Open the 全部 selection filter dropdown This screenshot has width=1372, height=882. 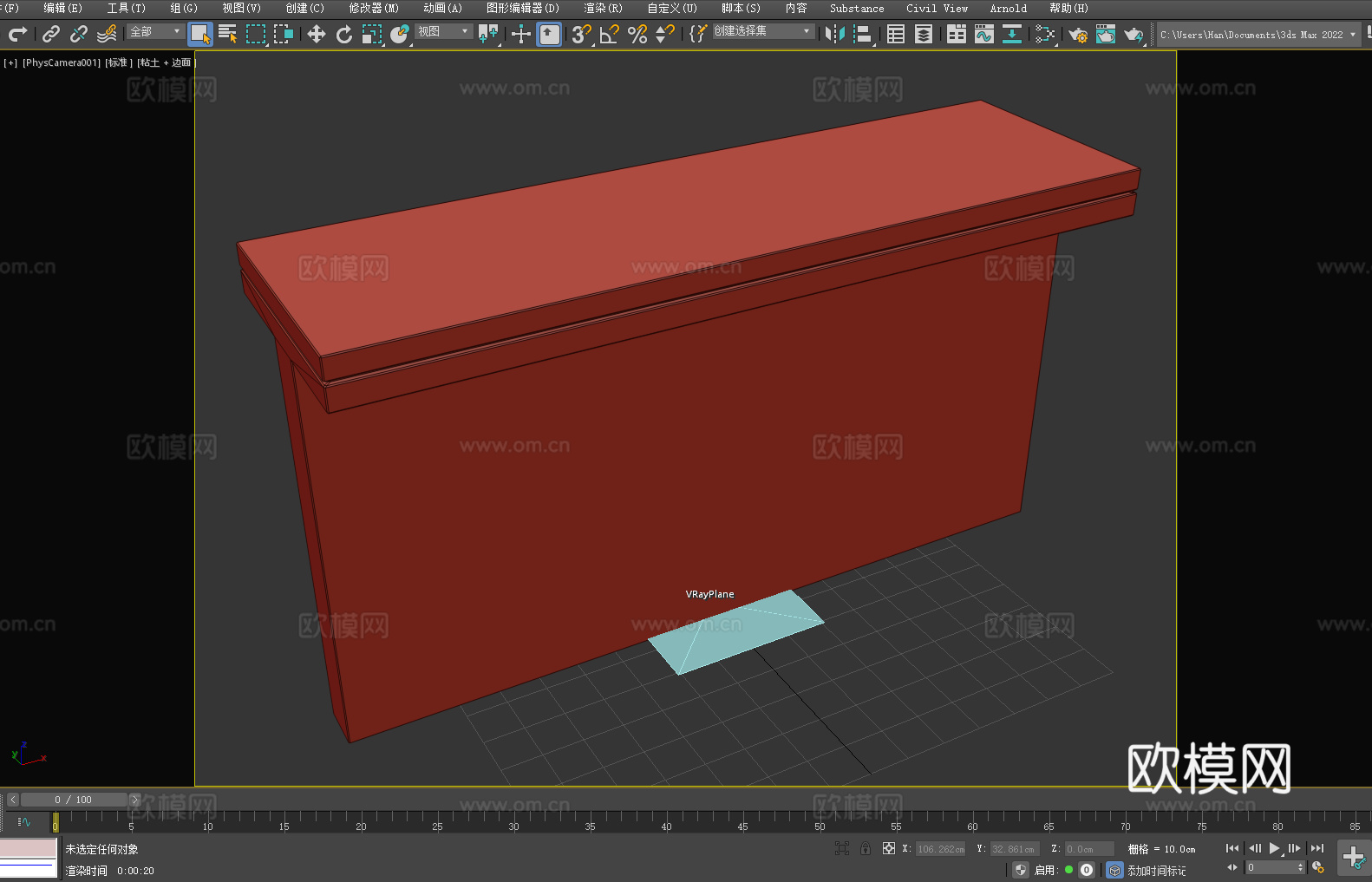click(x=155, y=31)
